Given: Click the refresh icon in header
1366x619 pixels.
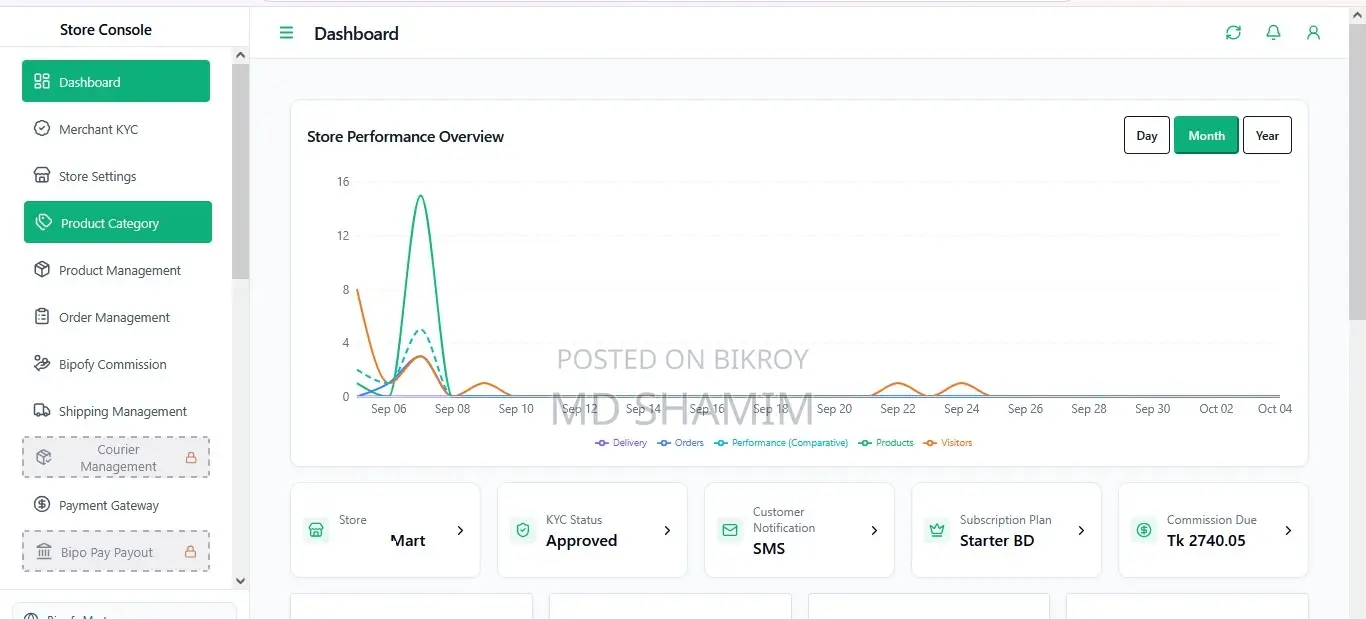Looking at the screenshot, I should (x=1233, y=33).
